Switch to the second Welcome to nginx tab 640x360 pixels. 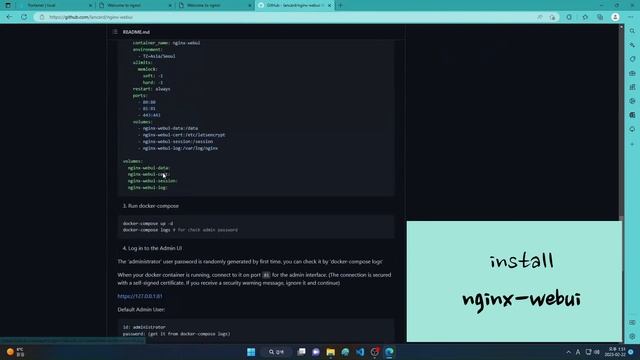tap(215, 5)
